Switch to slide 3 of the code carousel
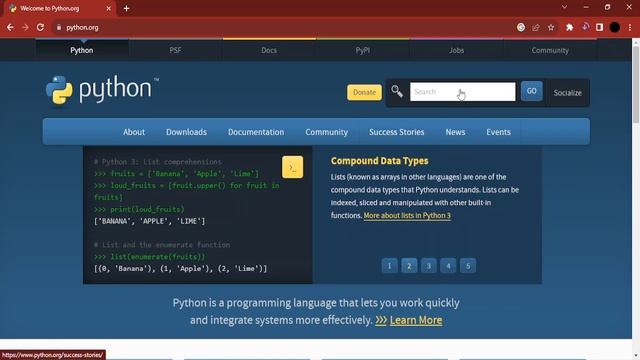Image resolution: width=640 pixels, height=360 pixels. pos(429,266)
